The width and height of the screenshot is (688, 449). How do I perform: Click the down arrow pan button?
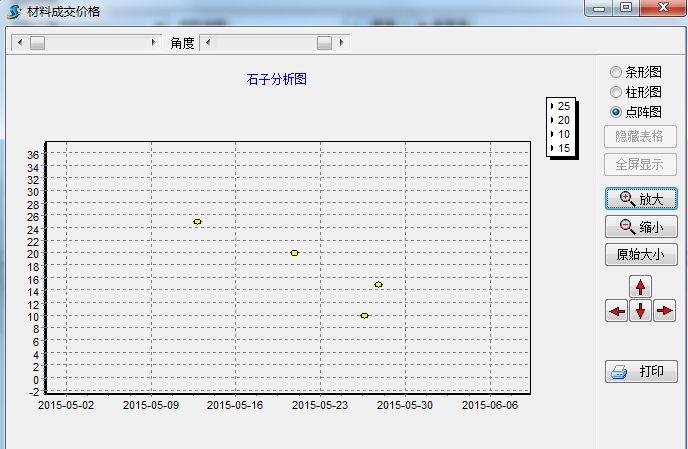tap(641, 311)
